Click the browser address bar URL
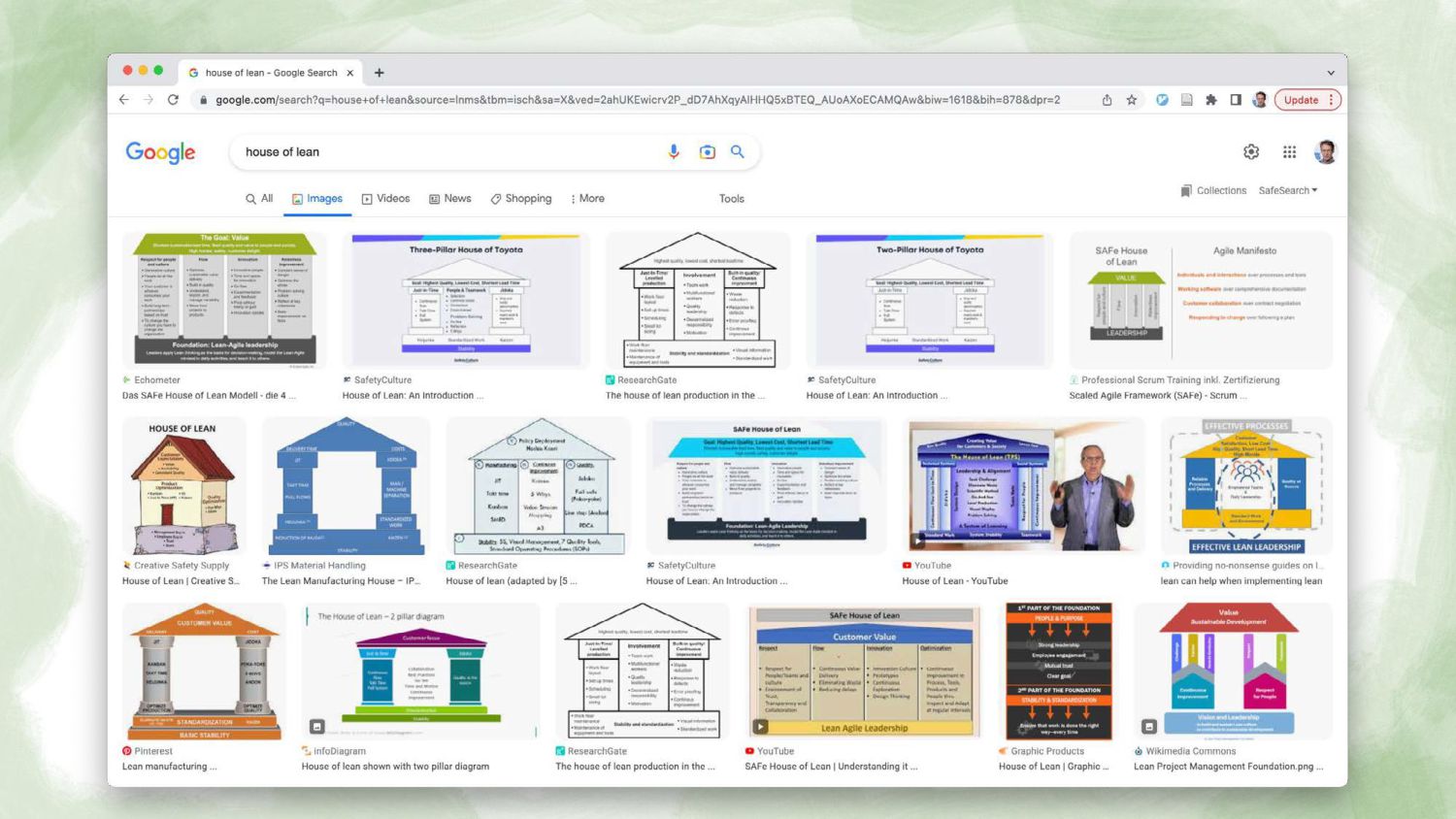This screenshot has width=1456, height=819. pyautogui.click(x=638, y=99)
